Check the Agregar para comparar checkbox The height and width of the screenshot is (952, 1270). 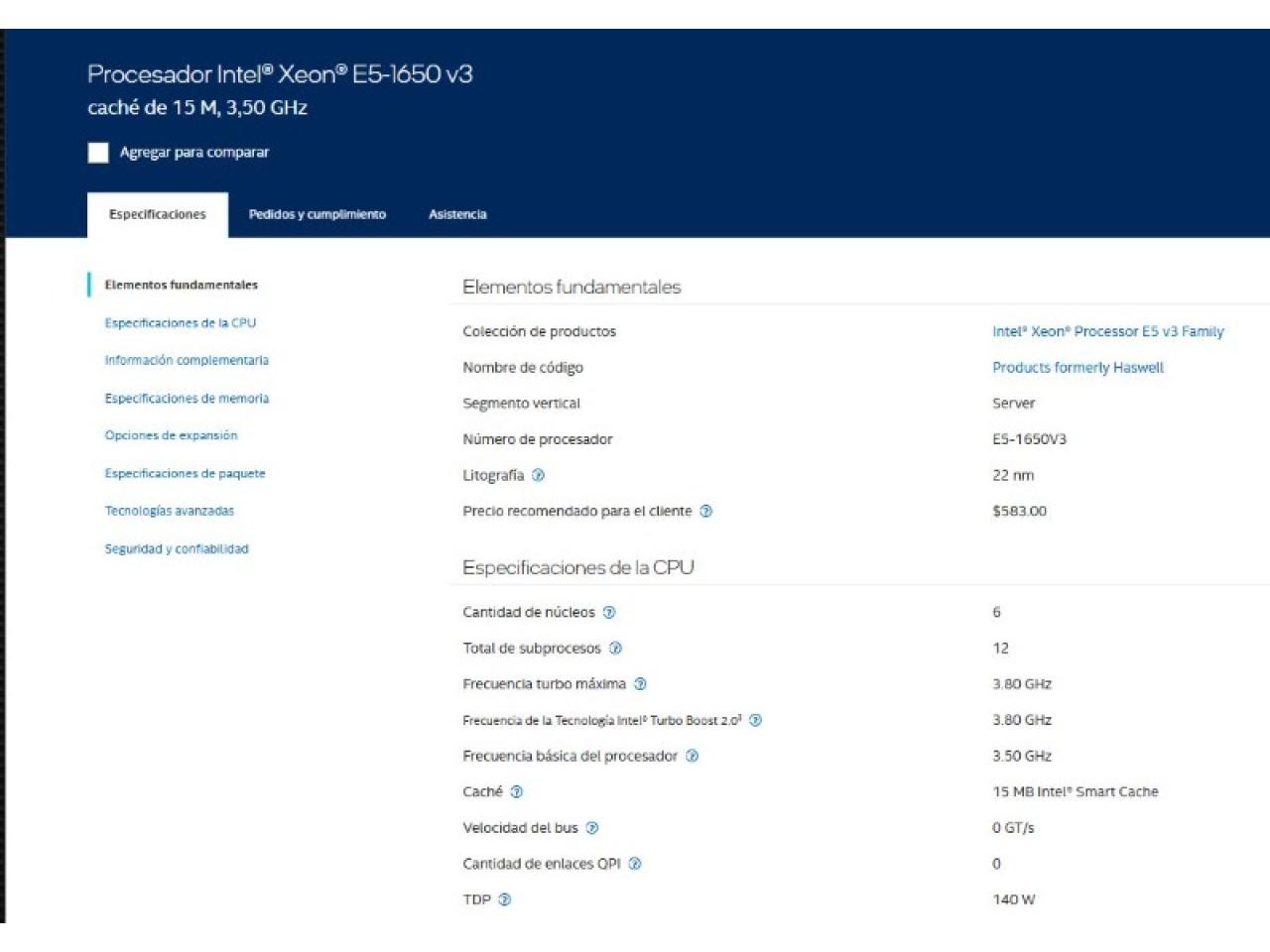pyautogui.click(x=98, y=152)
